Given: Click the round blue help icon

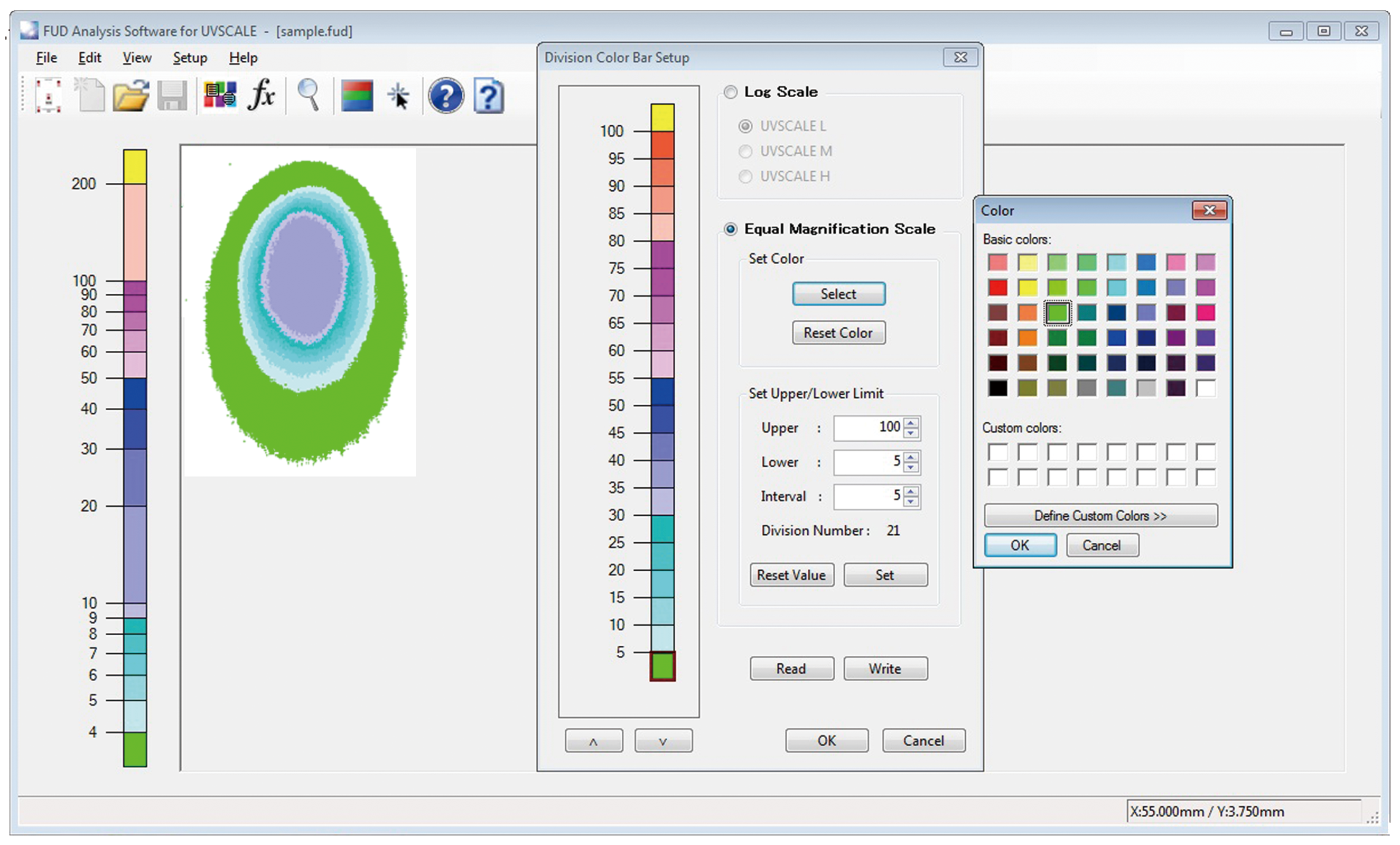Looking at the screenshot, I should 445,96.
